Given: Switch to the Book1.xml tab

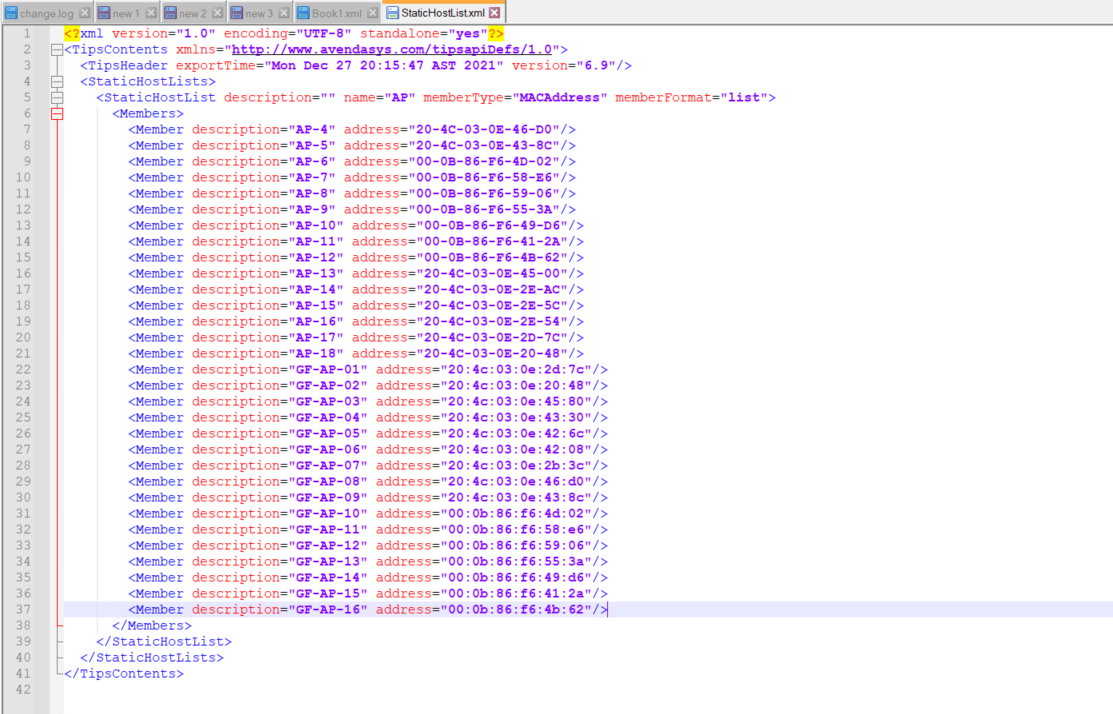Looking at the screenshot, I should coord(336,13).
